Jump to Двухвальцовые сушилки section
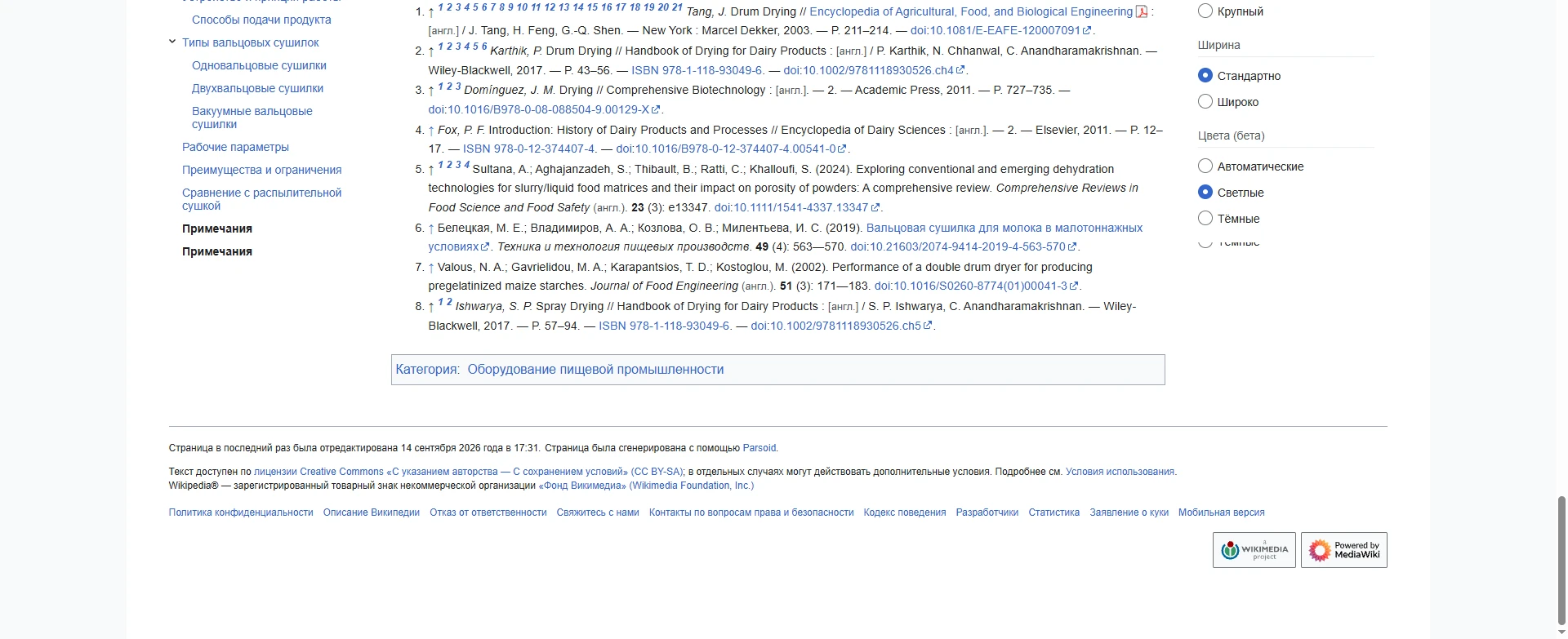1568x639 pixels. tap(257, 88)
